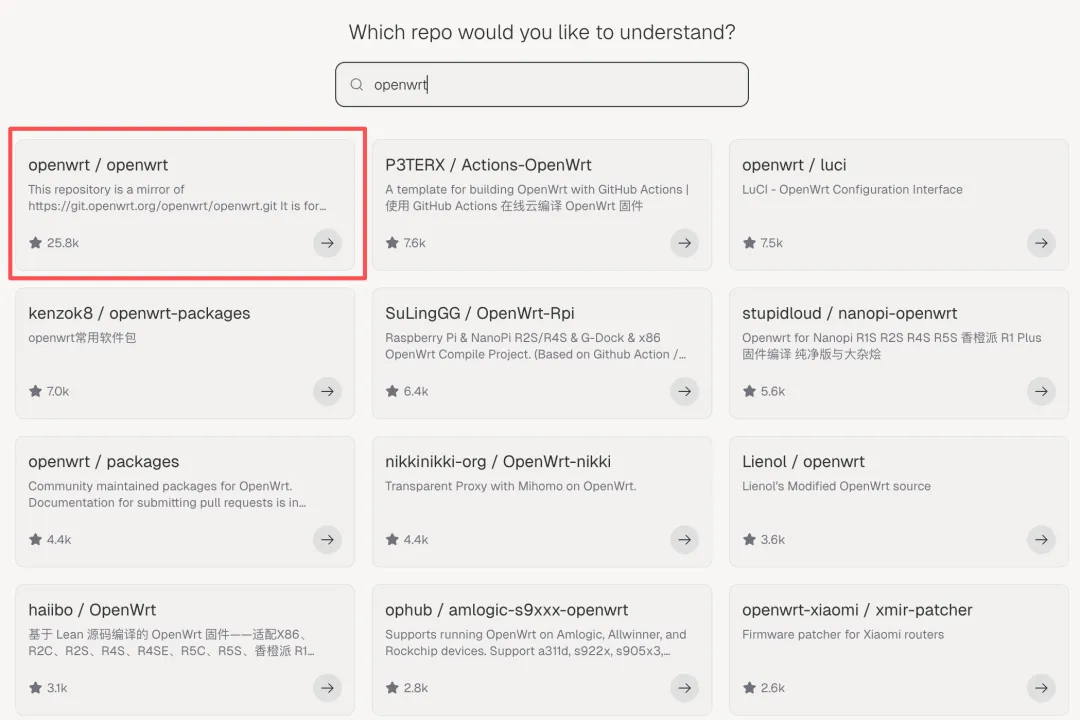This screenshot has width=1080, height=720.
Task: Select the Lienol / openwrt repo title
Action: point(803,462)
